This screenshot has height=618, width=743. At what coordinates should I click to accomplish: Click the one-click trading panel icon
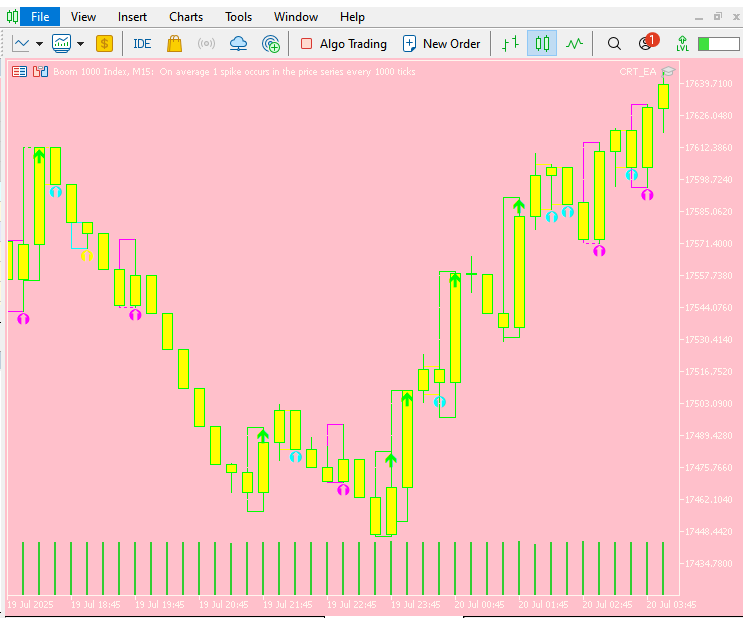coord(19,72)
